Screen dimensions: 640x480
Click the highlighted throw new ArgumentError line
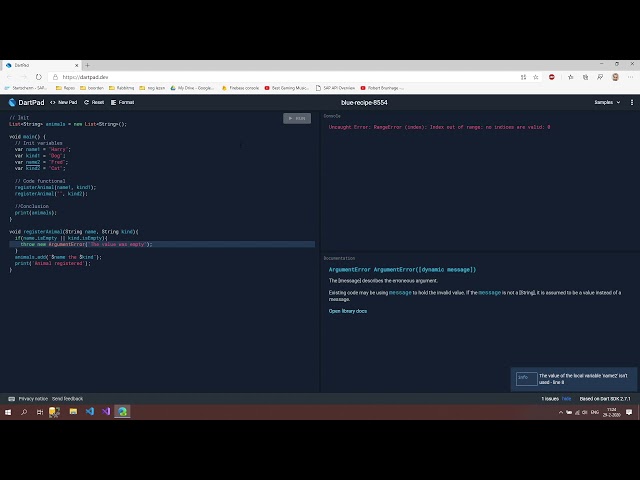162,244
